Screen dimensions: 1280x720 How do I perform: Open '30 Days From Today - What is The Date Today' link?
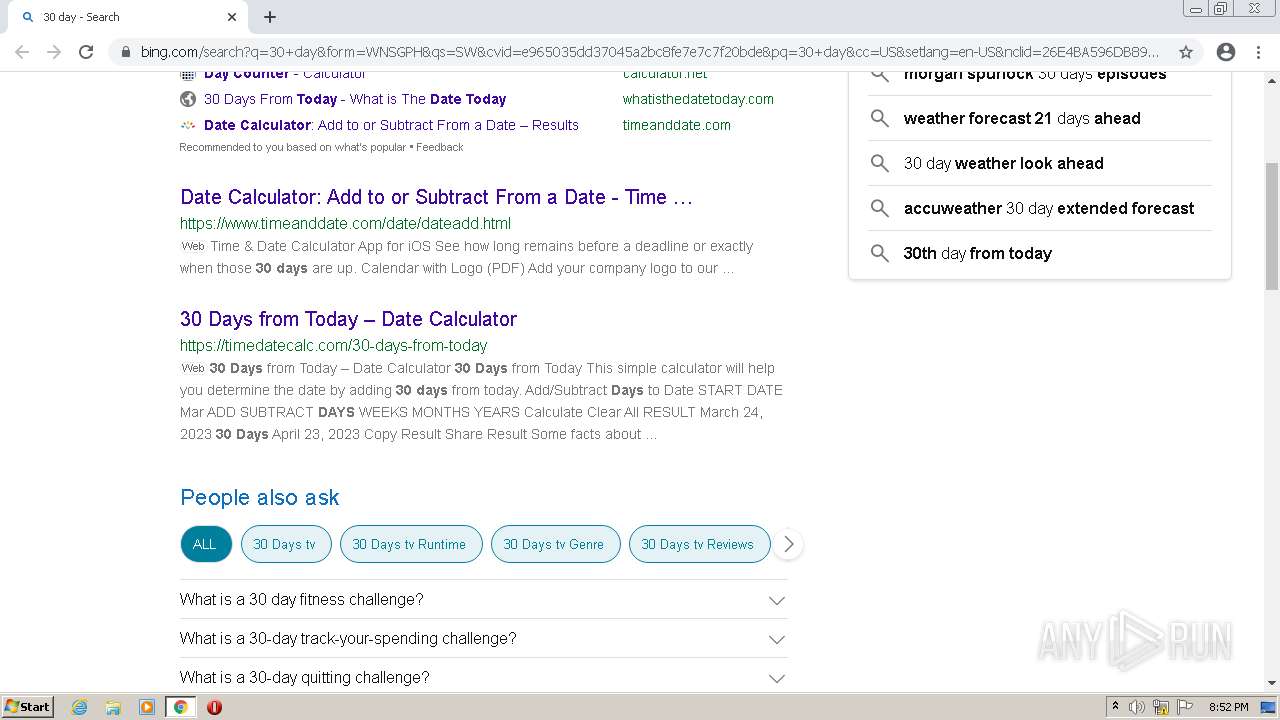click(x=355, y=99)
